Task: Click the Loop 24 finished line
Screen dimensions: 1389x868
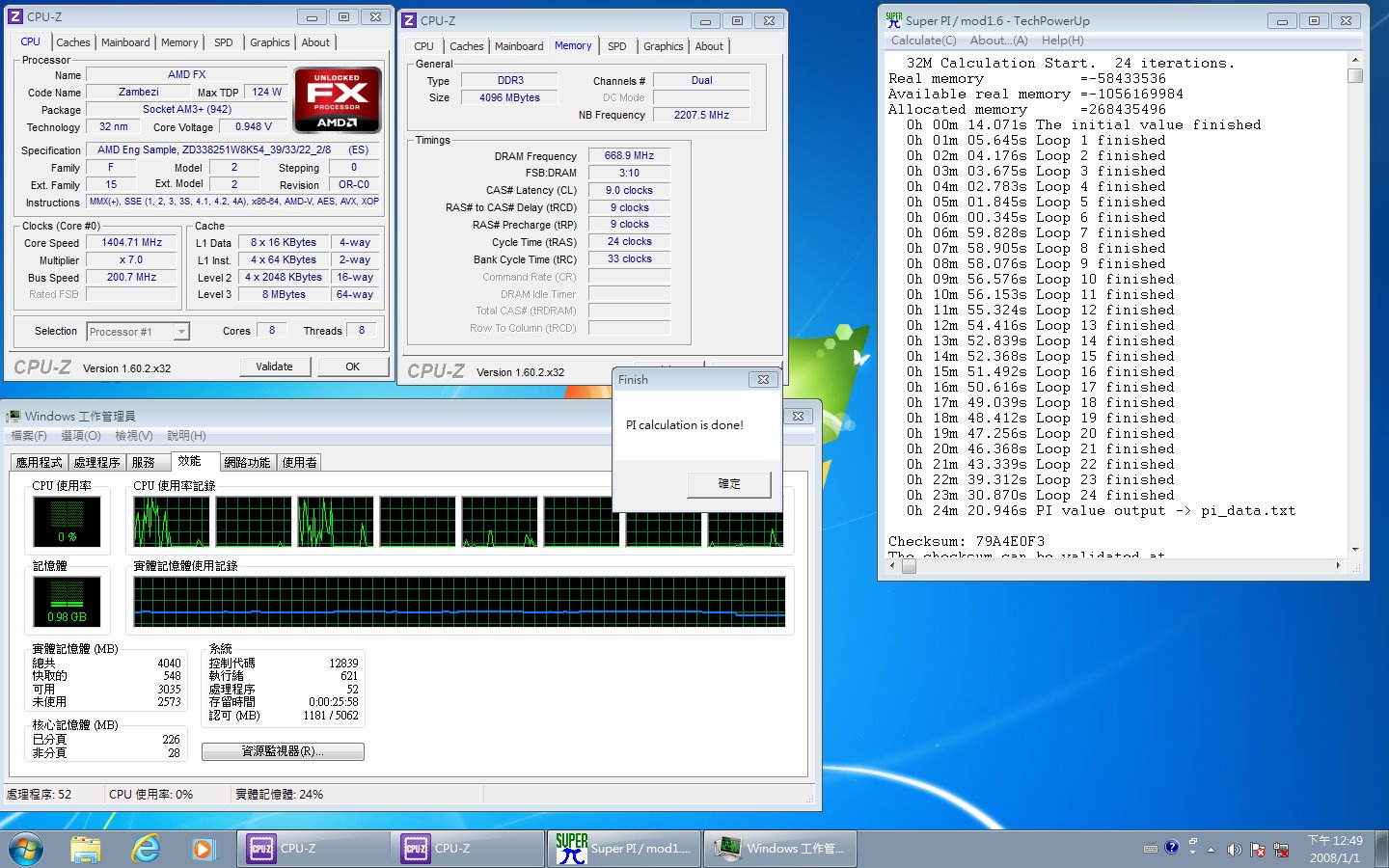Action: [1041, 496]
